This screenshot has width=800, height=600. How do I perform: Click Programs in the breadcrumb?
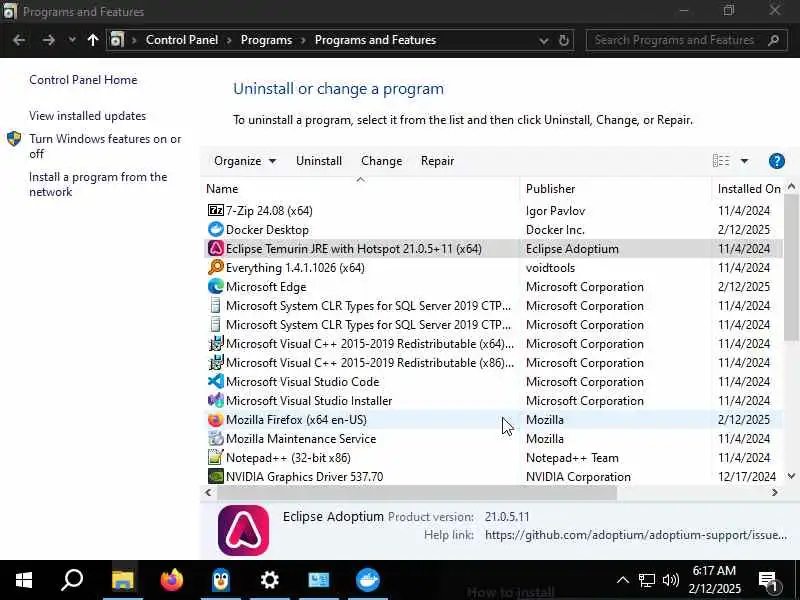coord(266,40)
